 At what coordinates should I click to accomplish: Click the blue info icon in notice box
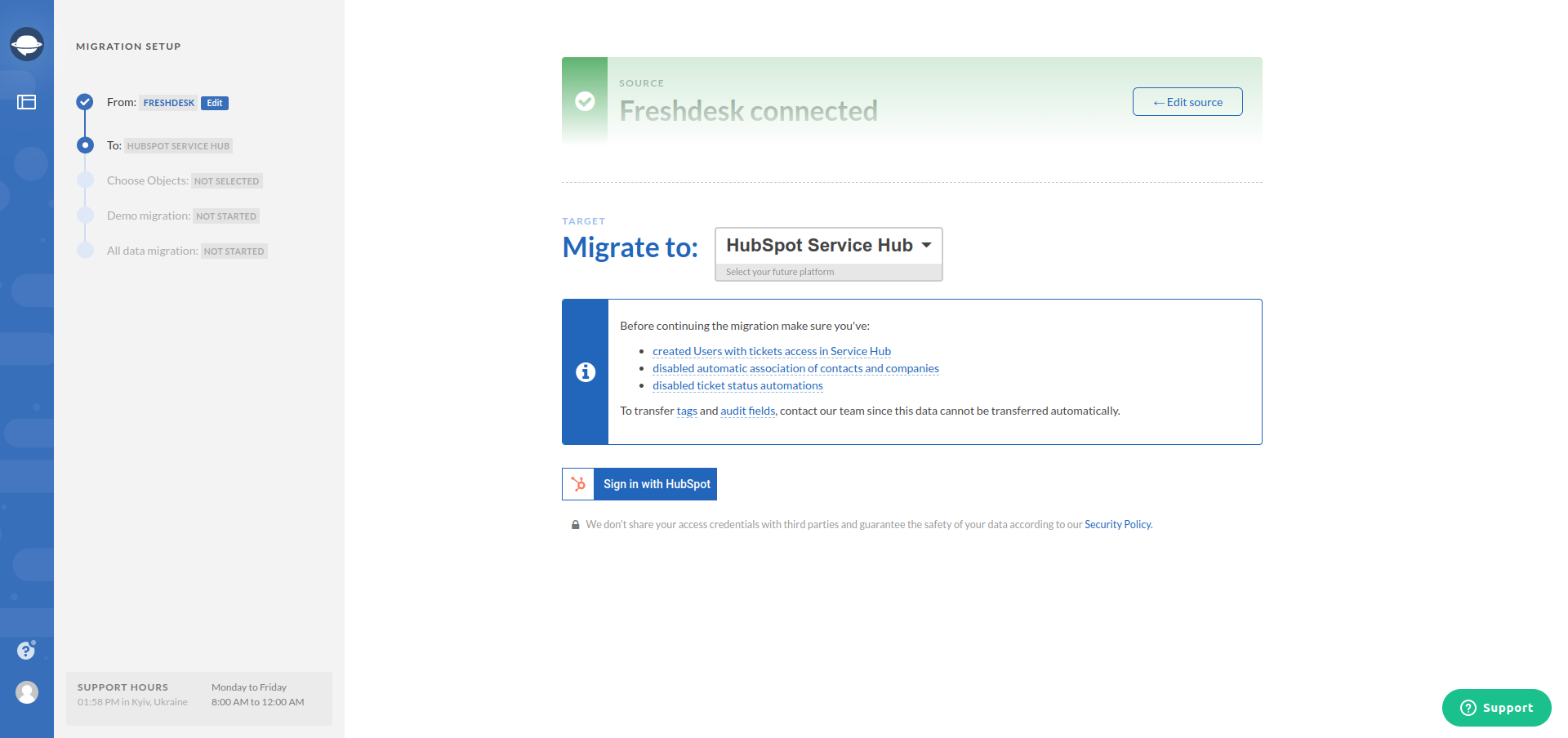click(586, 372)
